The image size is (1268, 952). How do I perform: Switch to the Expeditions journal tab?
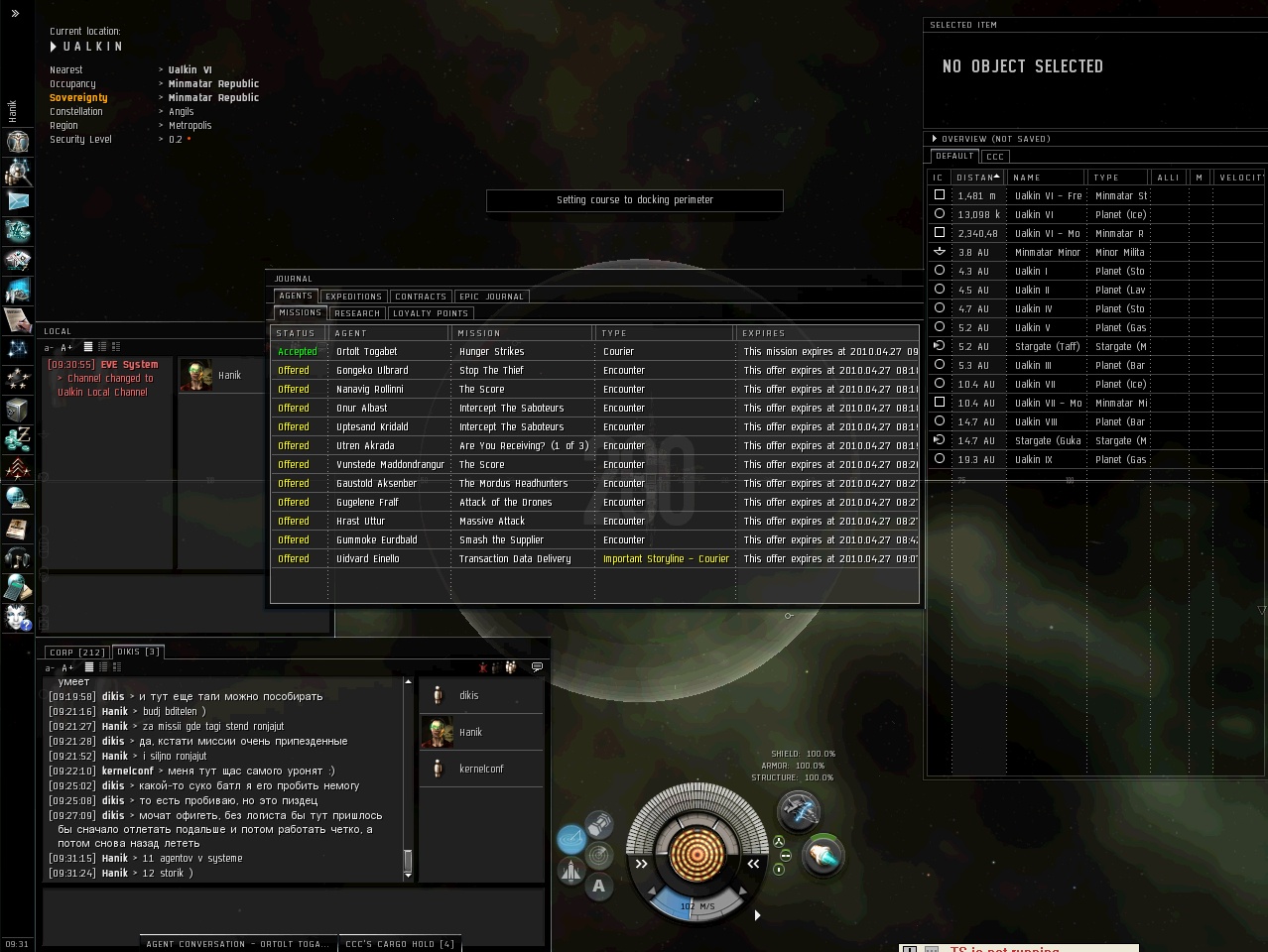[x=353, y=297]
